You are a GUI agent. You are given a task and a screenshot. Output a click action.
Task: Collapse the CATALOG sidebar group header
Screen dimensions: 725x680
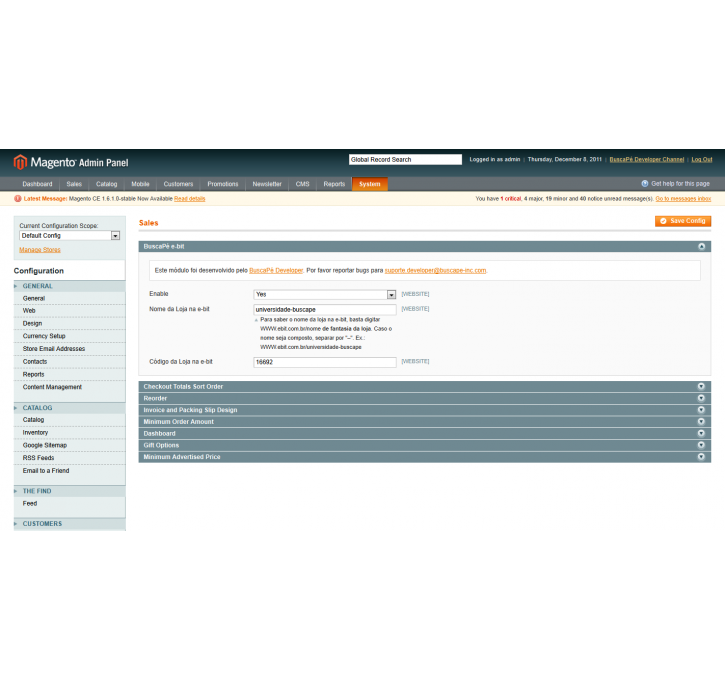coord(69,408)
